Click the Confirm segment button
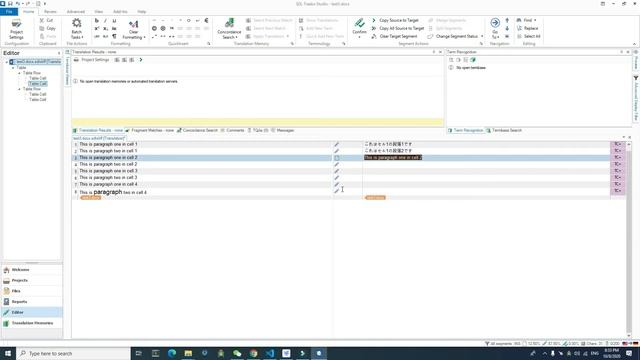 (x=359, y=28)
